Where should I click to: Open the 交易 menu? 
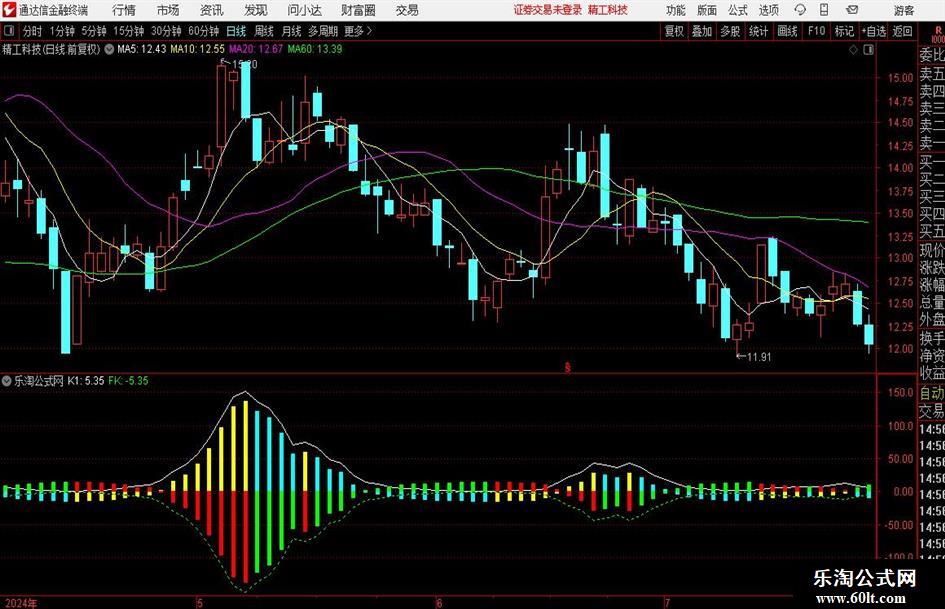coord(407,10)
